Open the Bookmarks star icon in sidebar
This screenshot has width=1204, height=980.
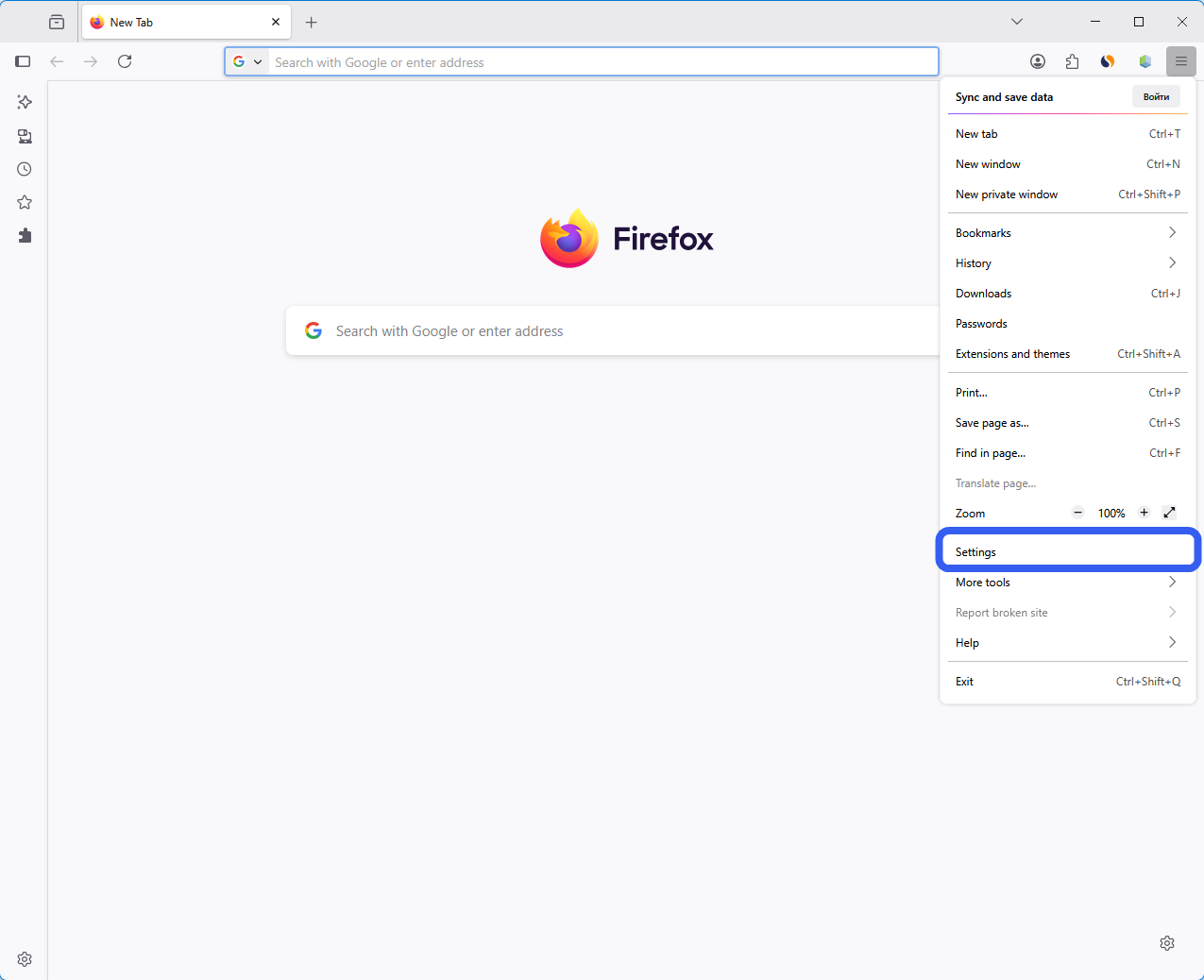point(25,202)
